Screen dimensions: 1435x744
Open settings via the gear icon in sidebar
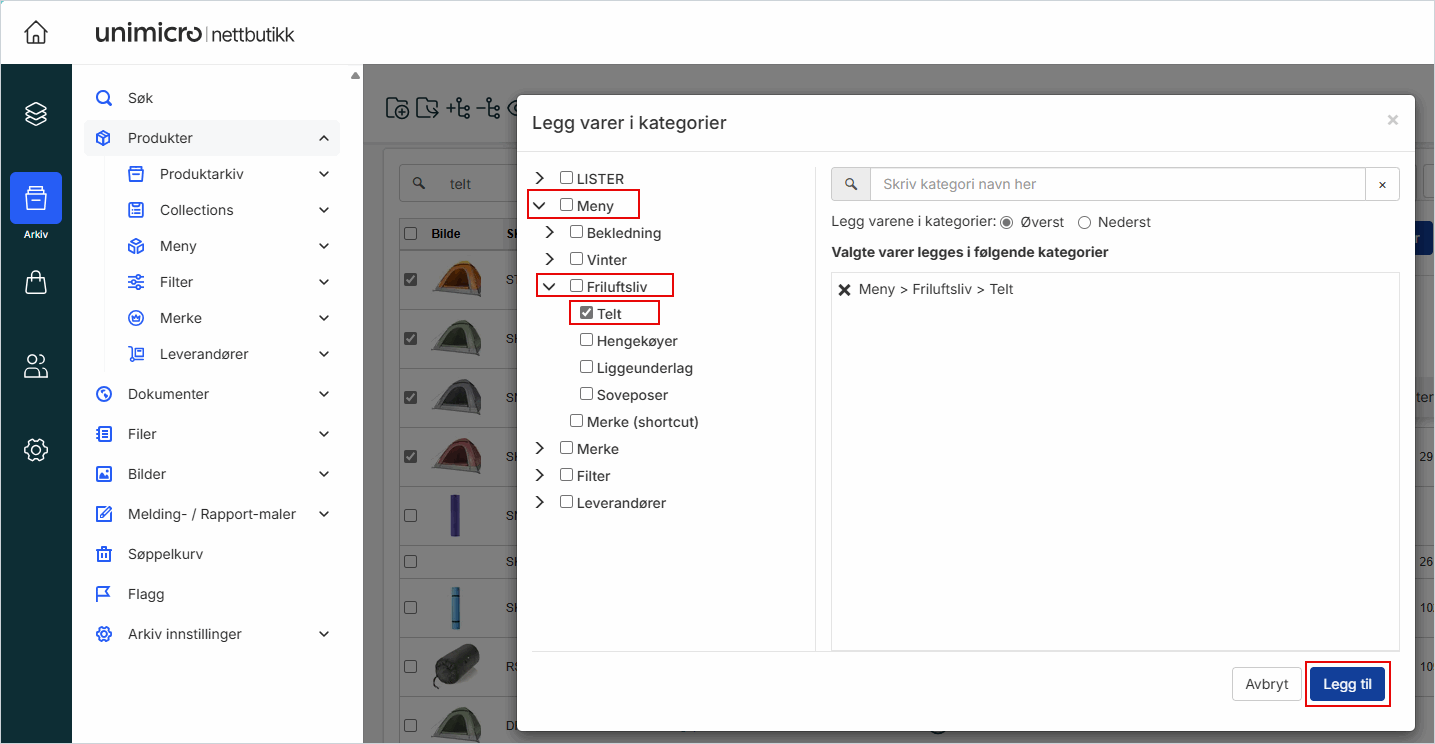coord(36,449)
